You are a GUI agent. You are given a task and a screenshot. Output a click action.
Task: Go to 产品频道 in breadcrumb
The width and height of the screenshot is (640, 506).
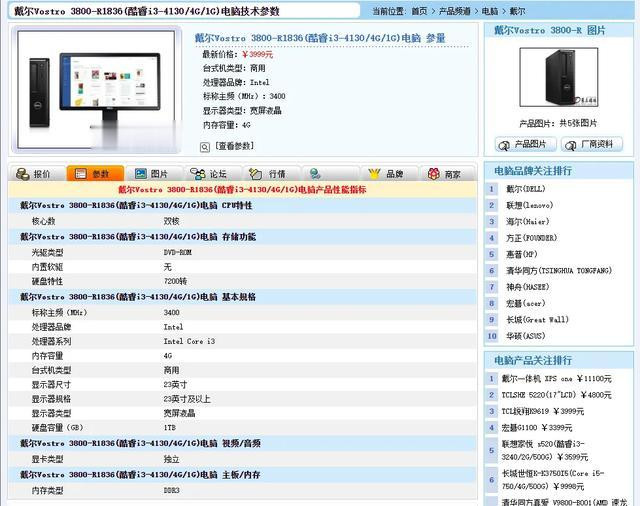(454, 11)
